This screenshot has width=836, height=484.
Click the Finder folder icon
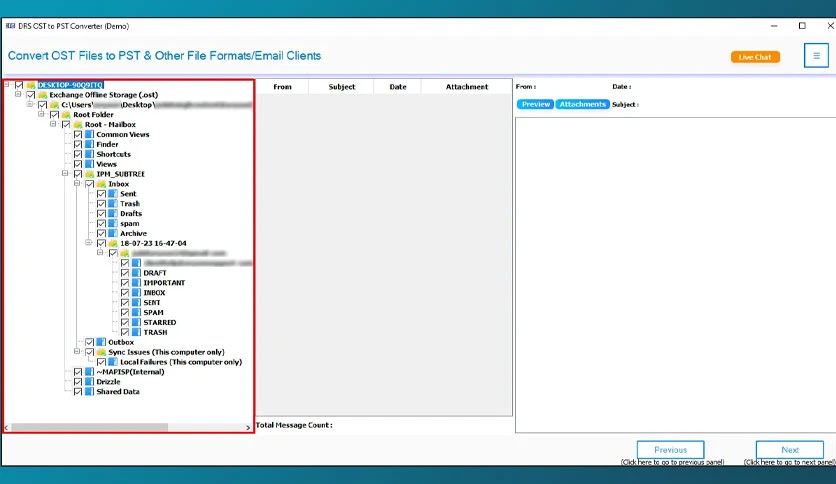click(90, 144)
